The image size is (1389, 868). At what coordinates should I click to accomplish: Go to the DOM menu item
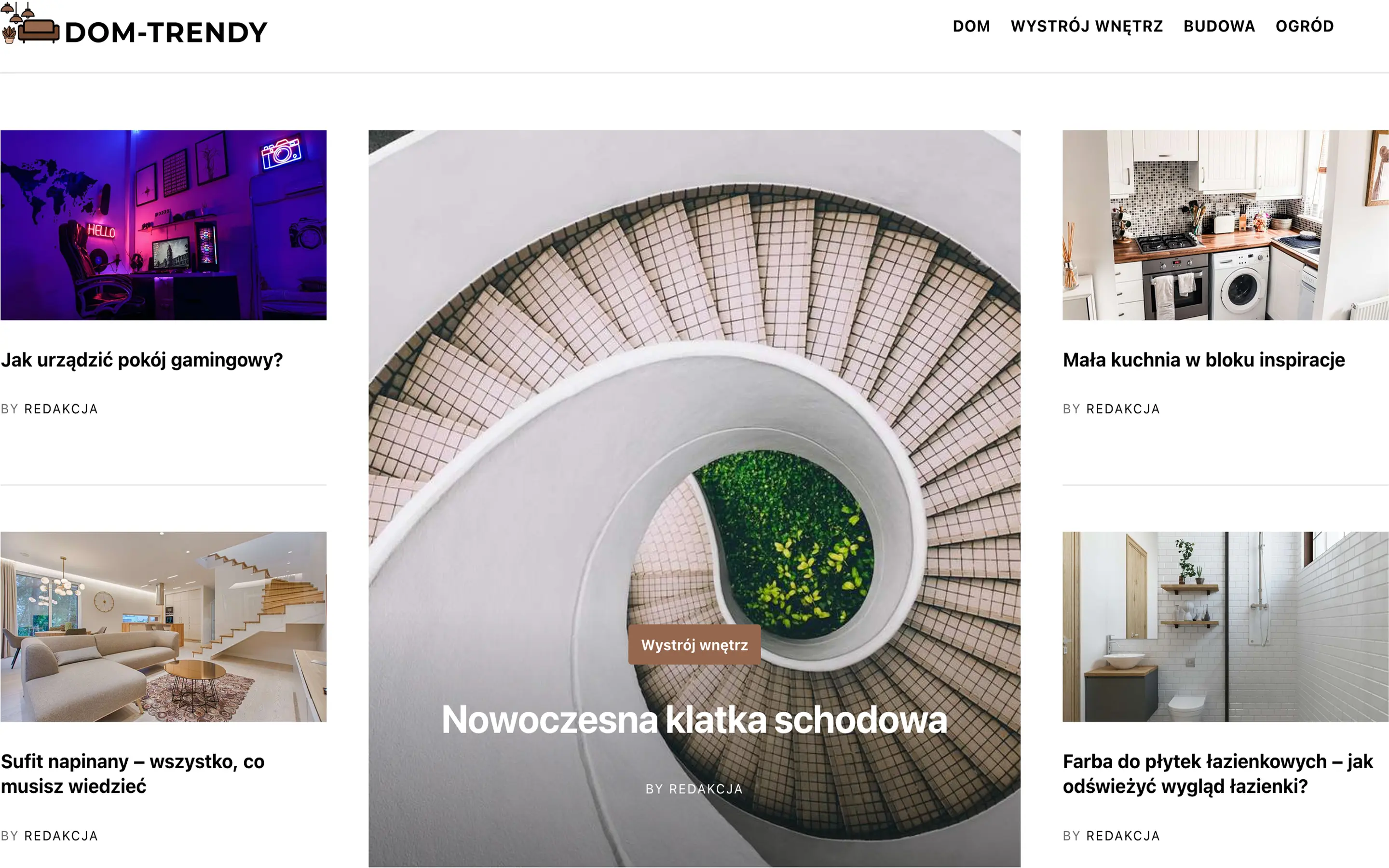tap(971, 27)
